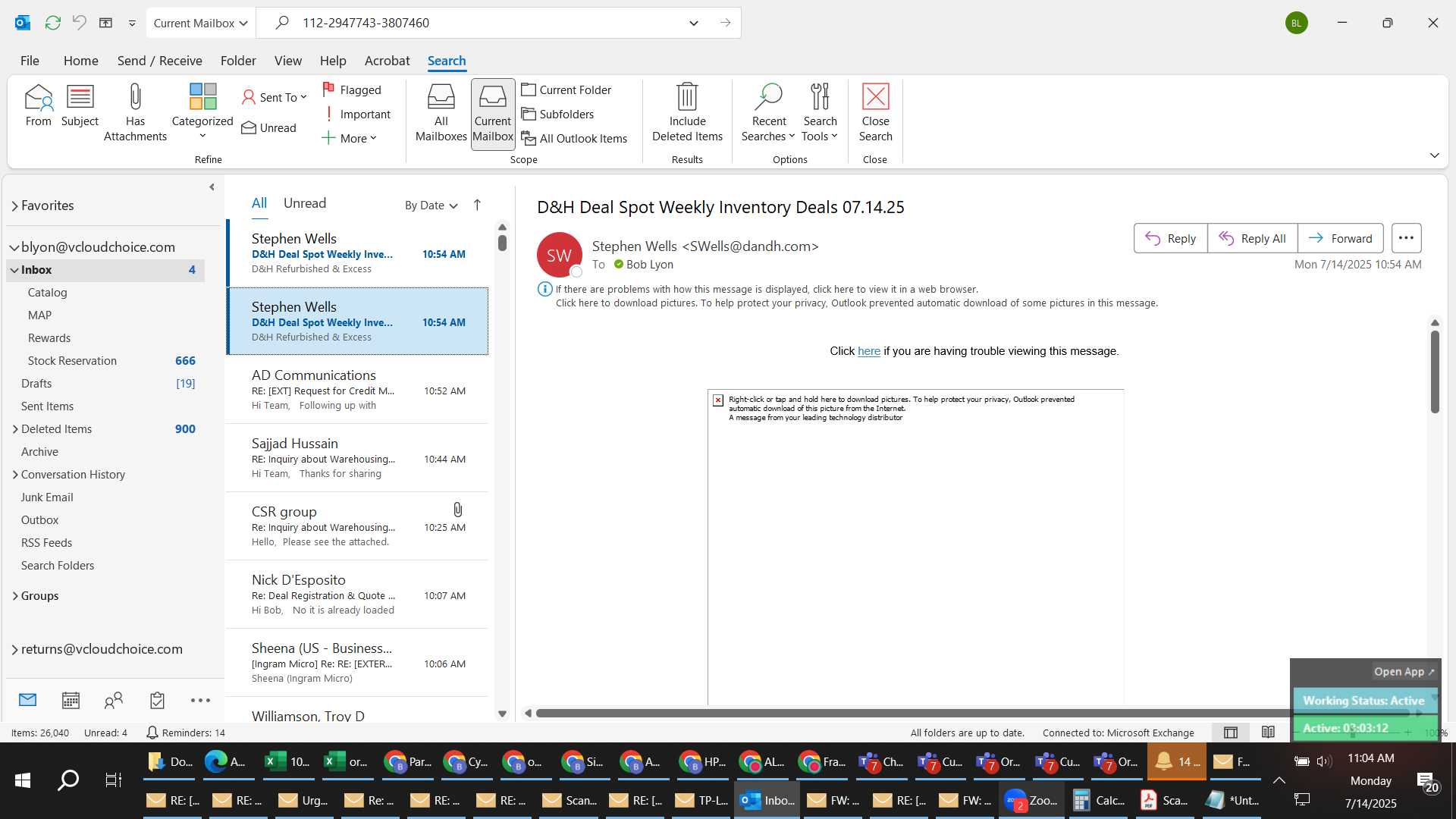
Task: Set scope to All Outlook Items
Action: [575, 138]
